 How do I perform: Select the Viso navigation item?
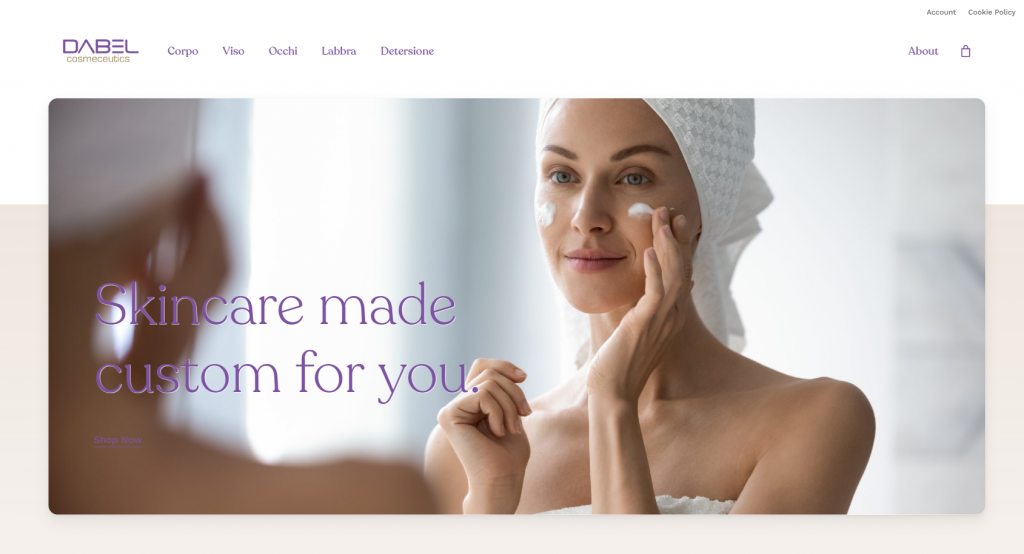(233, 51)
